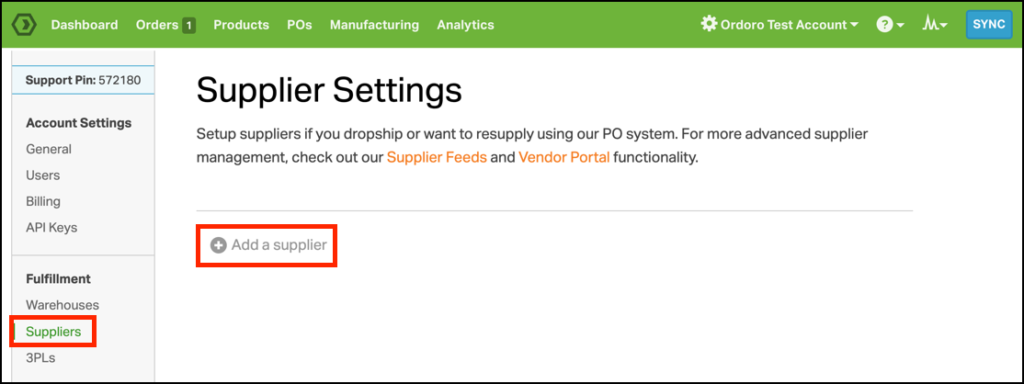Click the Orders count badge
The image size is (1024, 384).
[x=189, y=25]
